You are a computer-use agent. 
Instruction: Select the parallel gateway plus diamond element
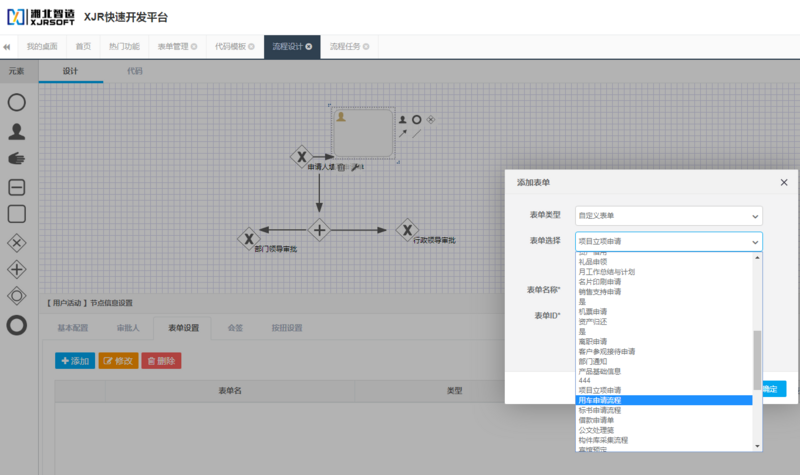coord(17,269)
